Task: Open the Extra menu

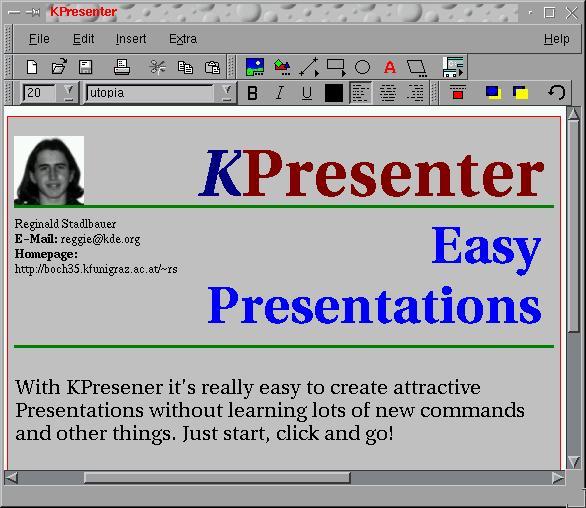Action: (x=183, y=39)
